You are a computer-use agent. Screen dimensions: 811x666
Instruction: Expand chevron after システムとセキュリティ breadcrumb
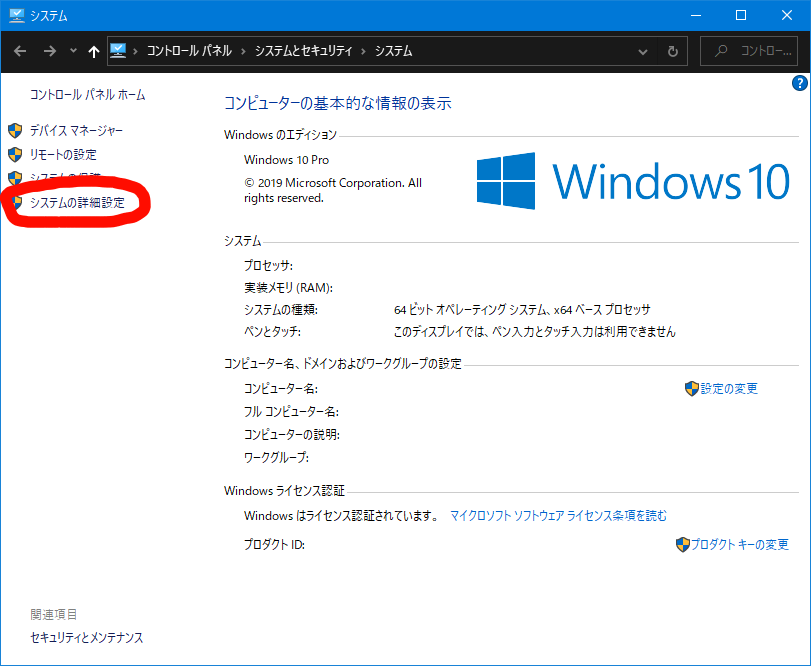pyautogui.click(x=364, y=51)
